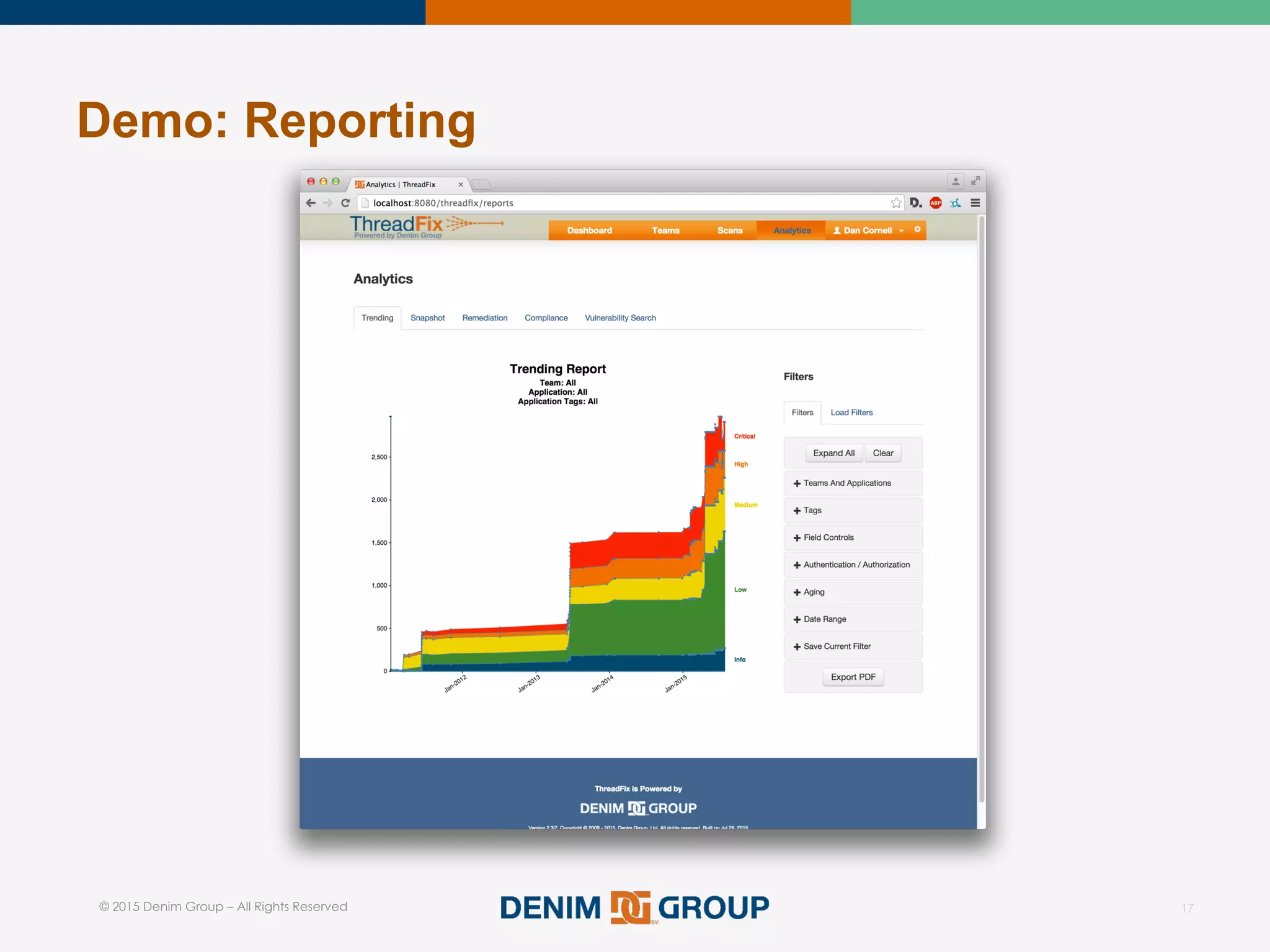Click the ThreadFix logo
Screen dimensions: 1270x952
click(x=427, y=227)
